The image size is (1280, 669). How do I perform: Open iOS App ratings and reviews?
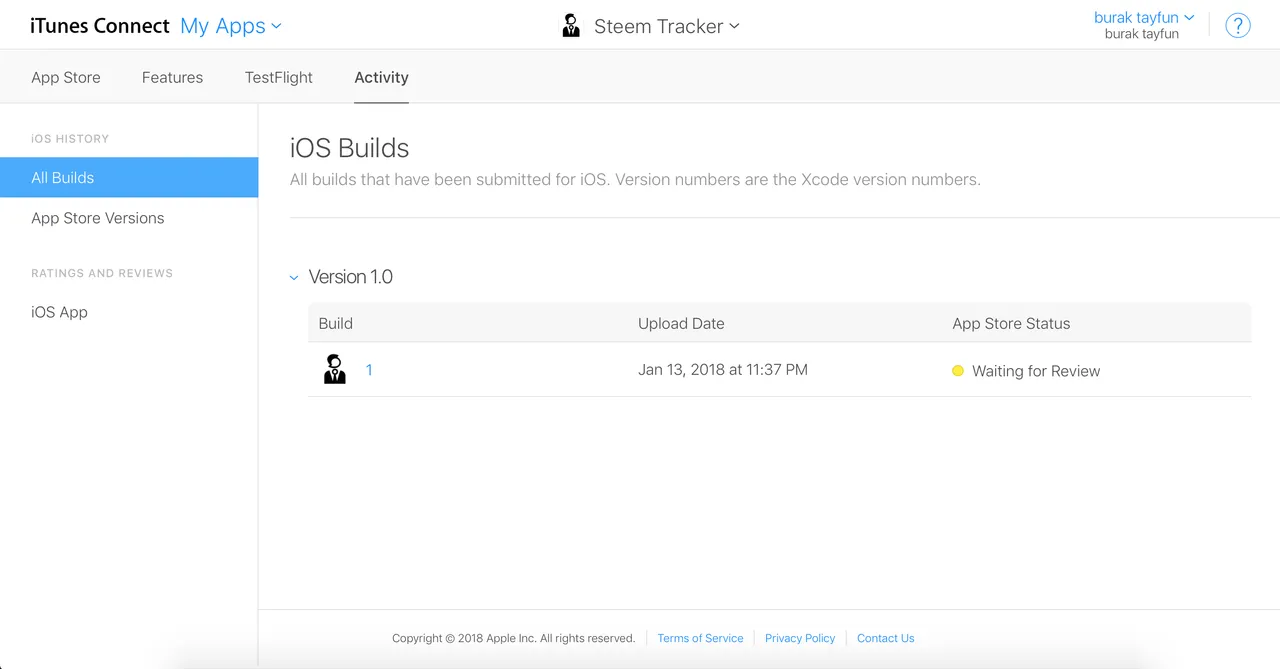[x=59, y=312]
